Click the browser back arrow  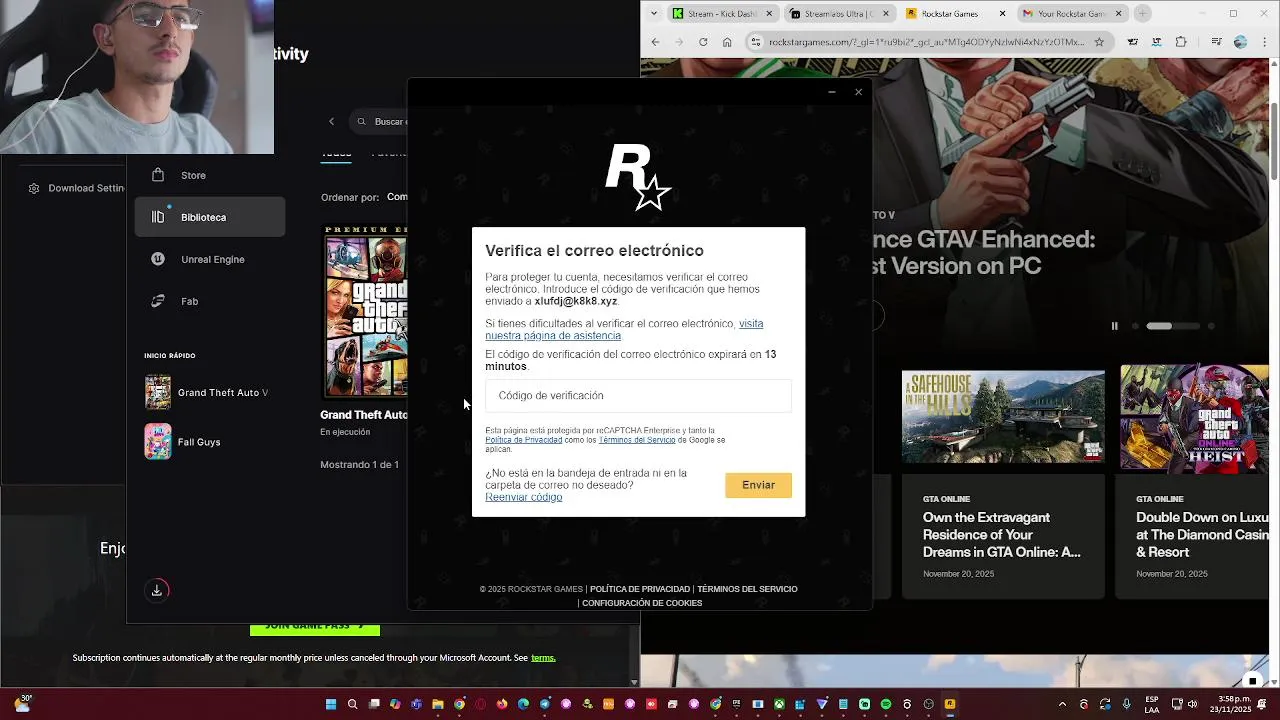[655, 42]
